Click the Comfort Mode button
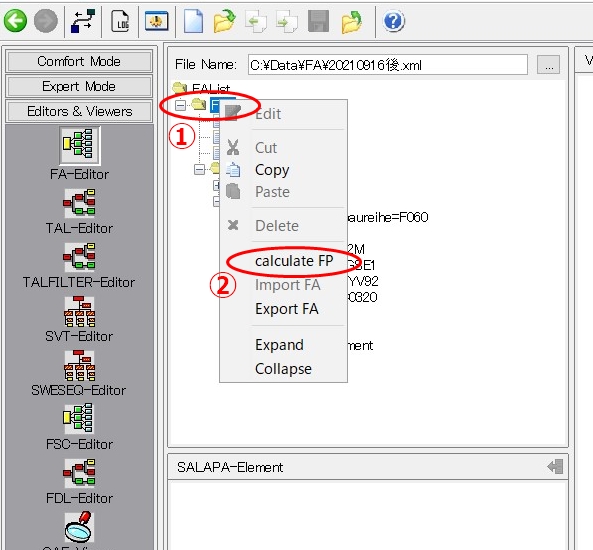Viewport: 593px width, 550px height. [79, 61]
